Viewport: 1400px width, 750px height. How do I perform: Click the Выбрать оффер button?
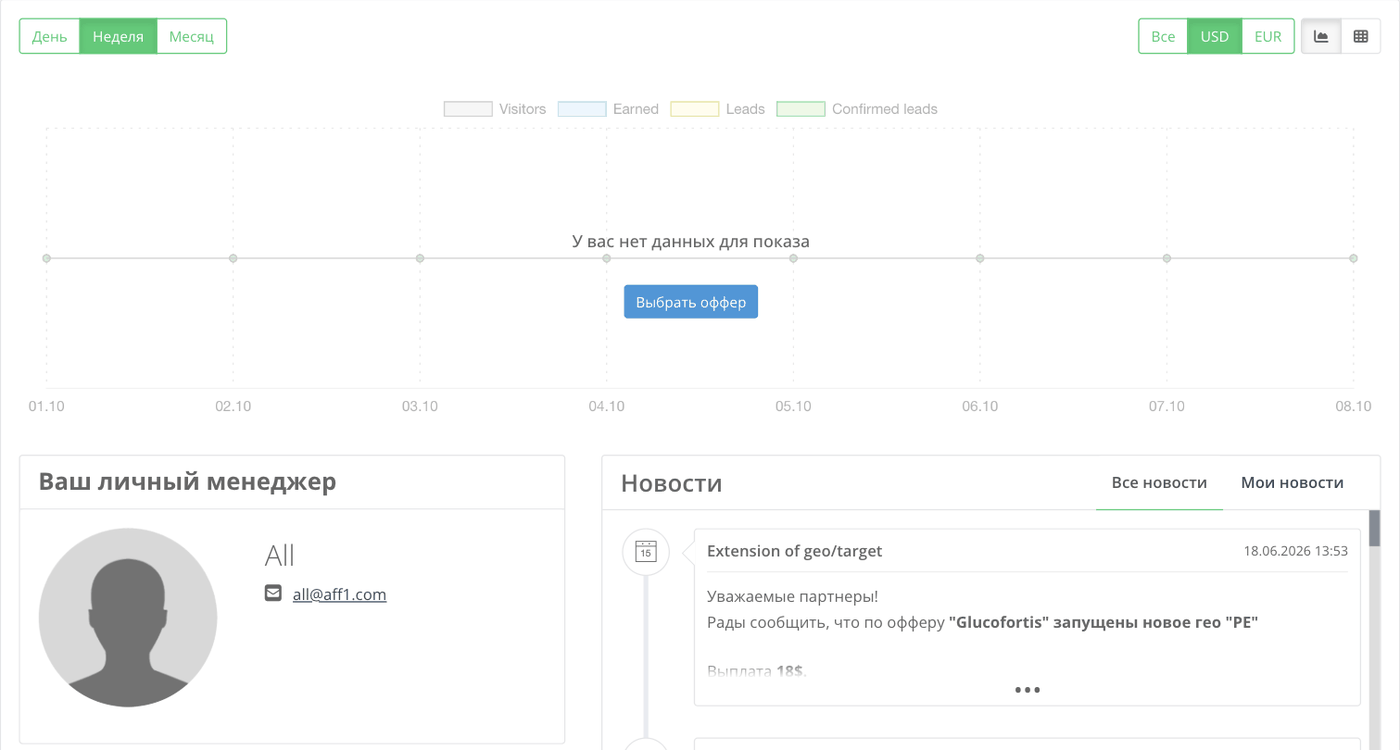(691, 302)
